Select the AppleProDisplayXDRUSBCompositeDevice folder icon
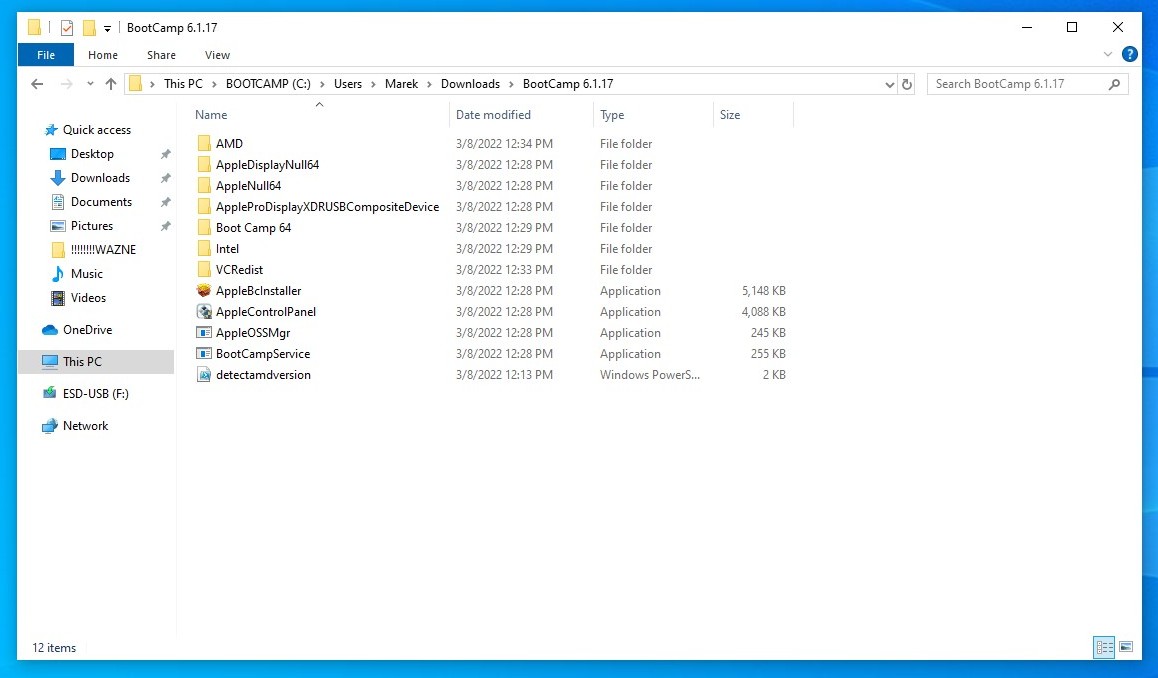 click(x=204, y=207)
